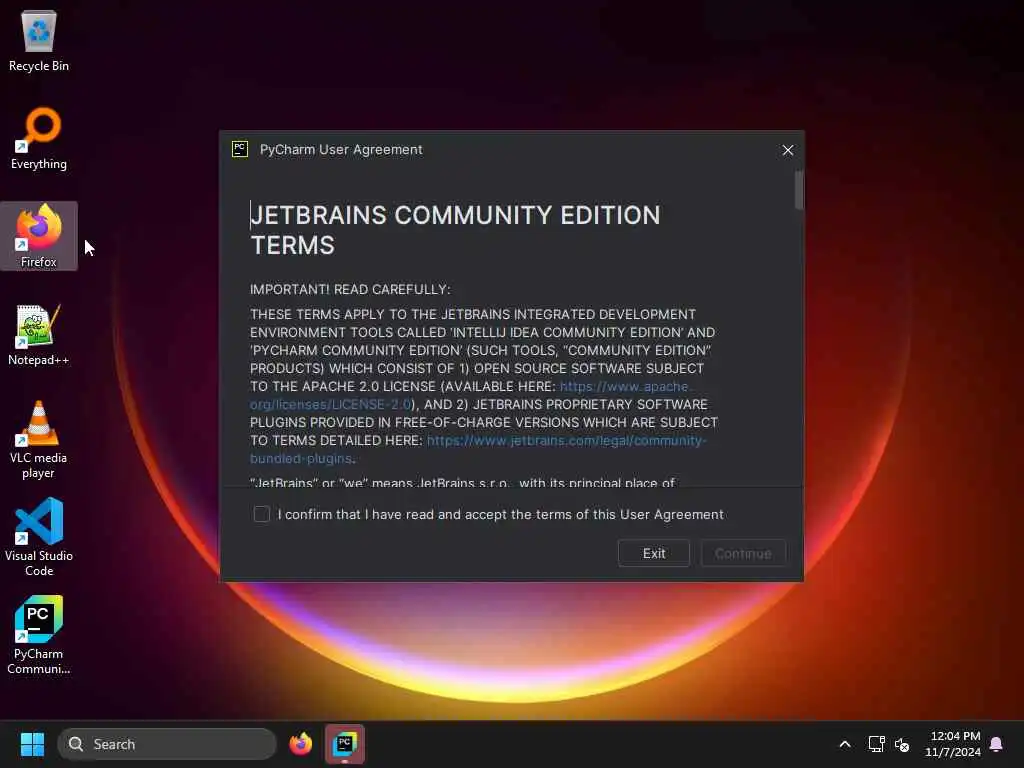Viewport: 1024px width, 768px height.
Task: Show hidden system tray icons
Action: (844, 744)
